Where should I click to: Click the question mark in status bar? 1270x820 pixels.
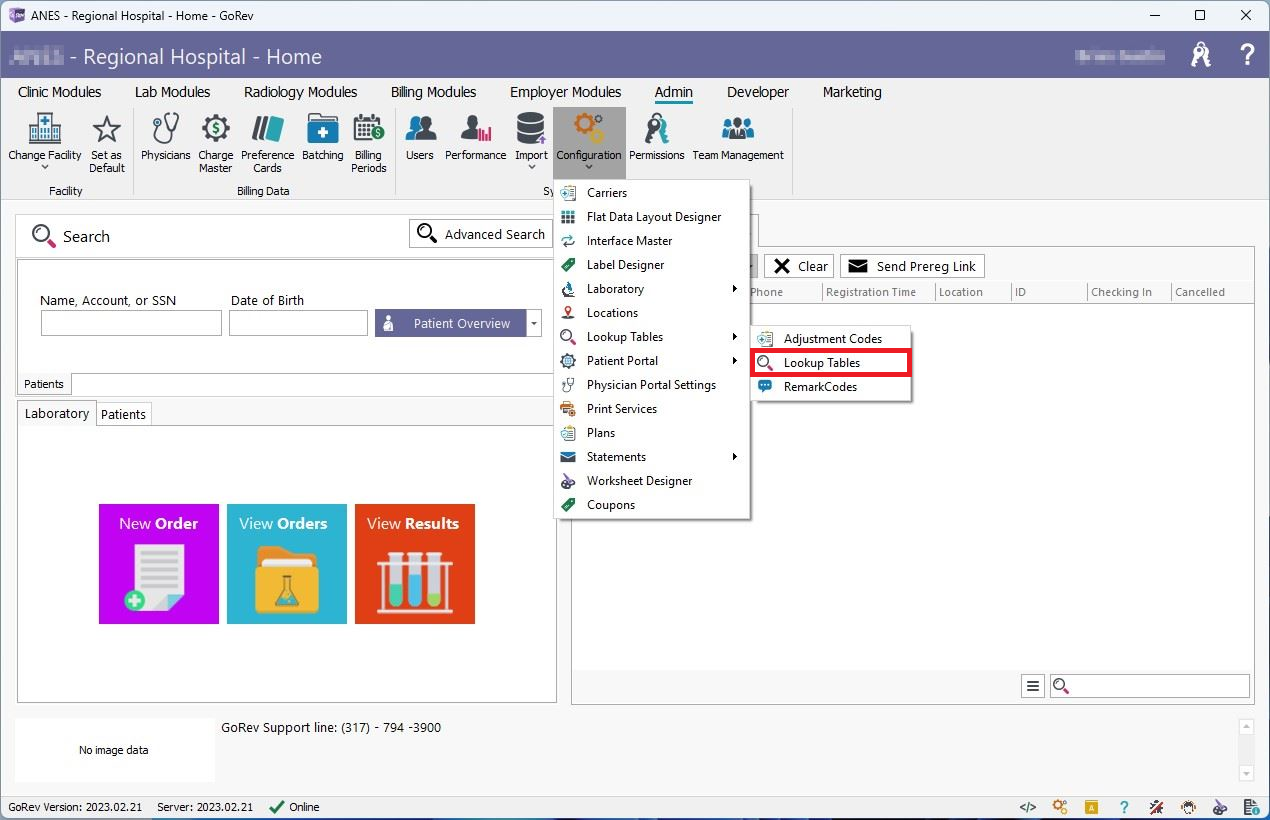1124,807
